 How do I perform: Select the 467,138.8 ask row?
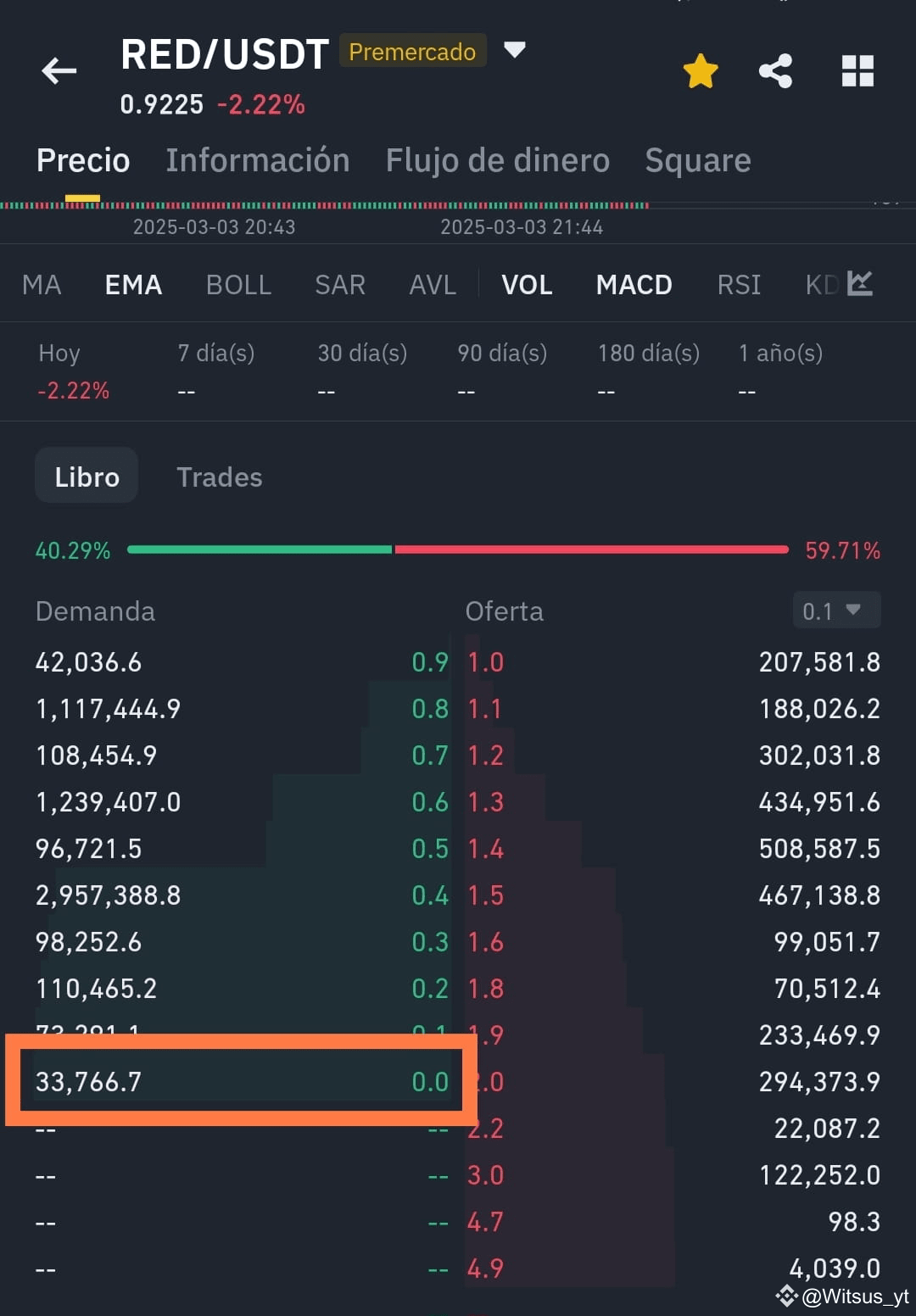tap(674, 895)
